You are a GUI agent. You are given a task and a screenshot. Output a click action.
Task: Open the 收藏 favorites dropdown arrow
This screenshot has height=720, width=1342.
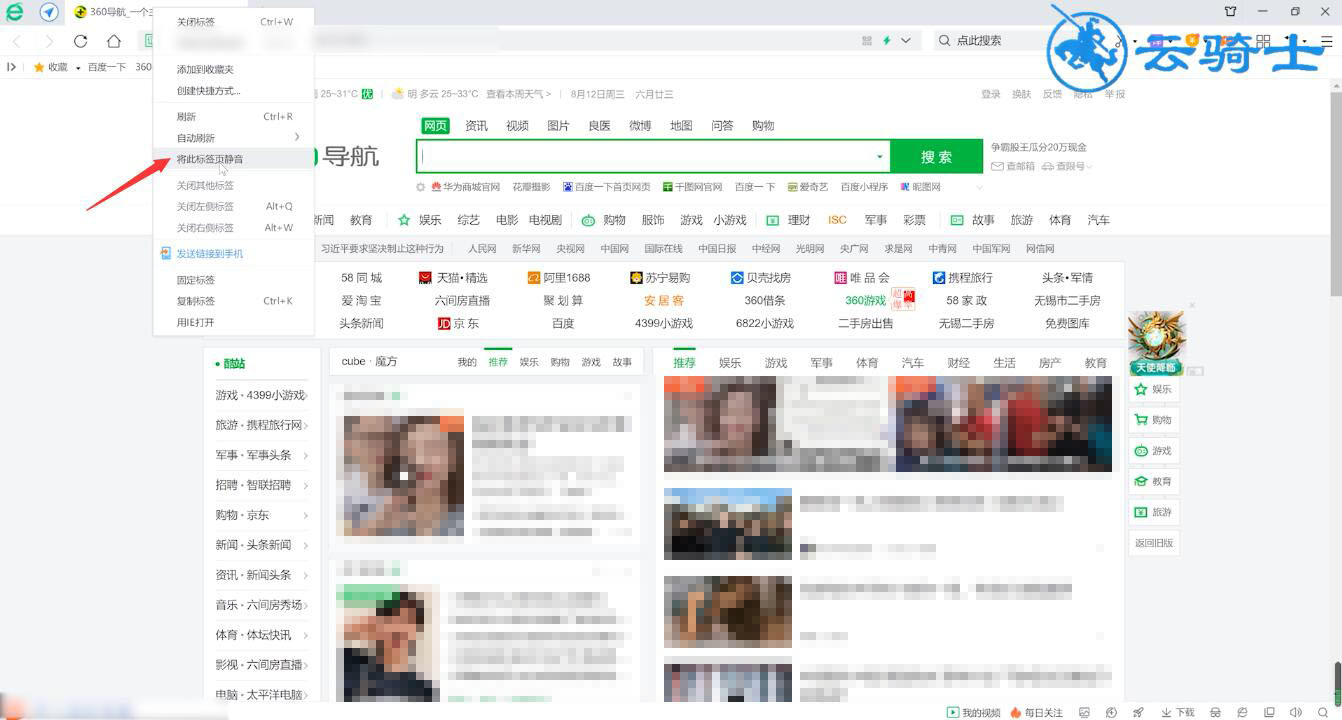[78, 68]
